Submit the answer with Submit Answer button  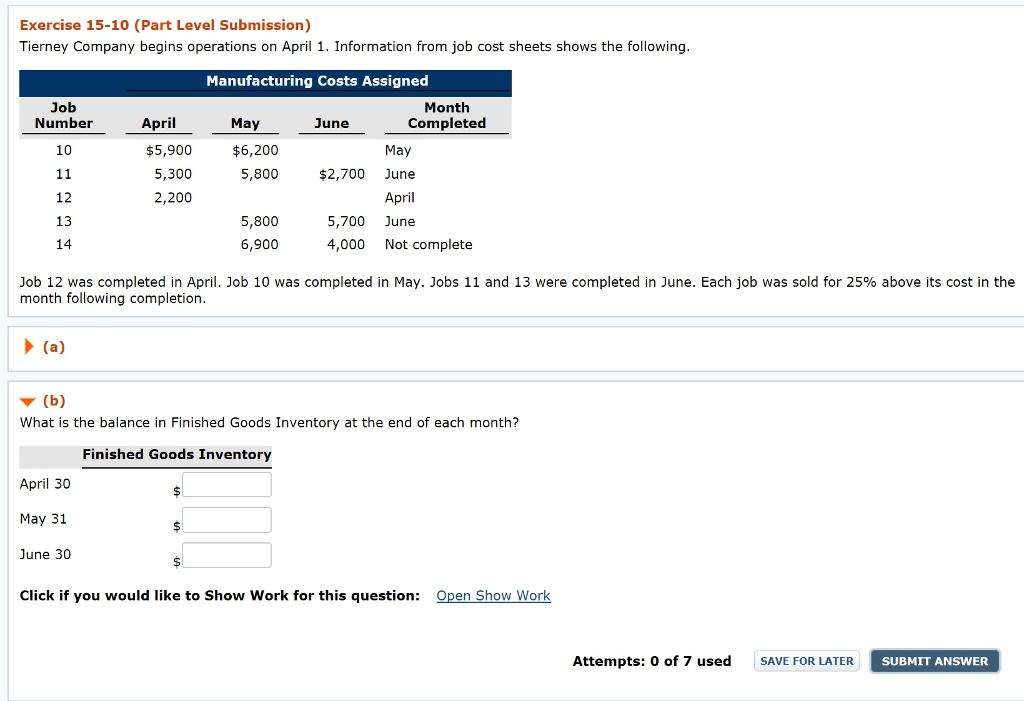934,661
